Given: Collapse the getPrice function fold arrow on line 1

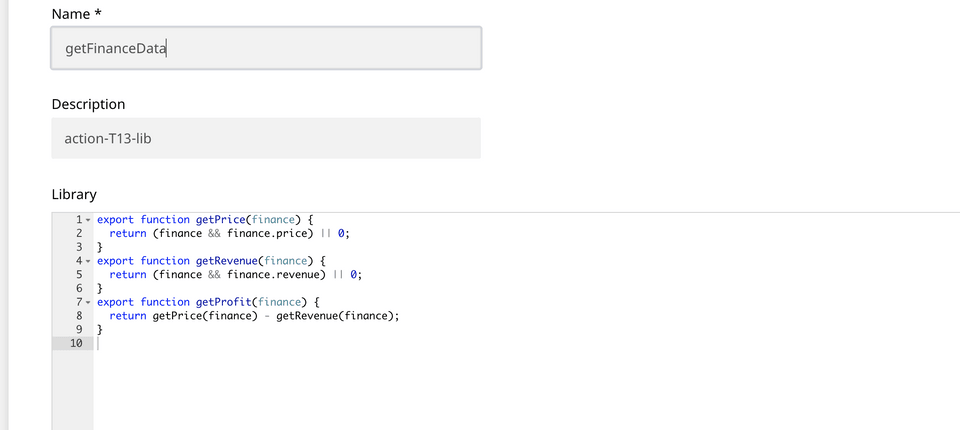Looking at the screenshot, I should [x=88, y=219].
